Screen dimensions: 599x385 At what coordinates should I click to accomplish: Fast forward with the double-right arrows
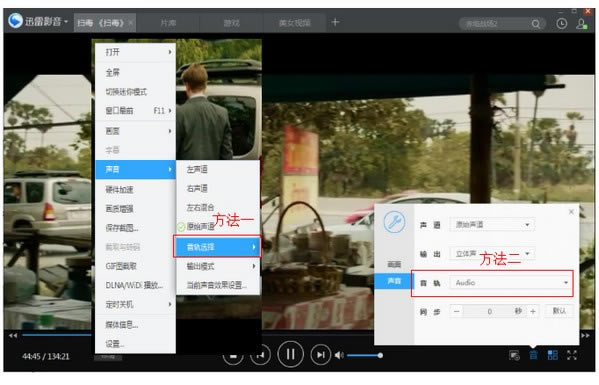point(585,335)
